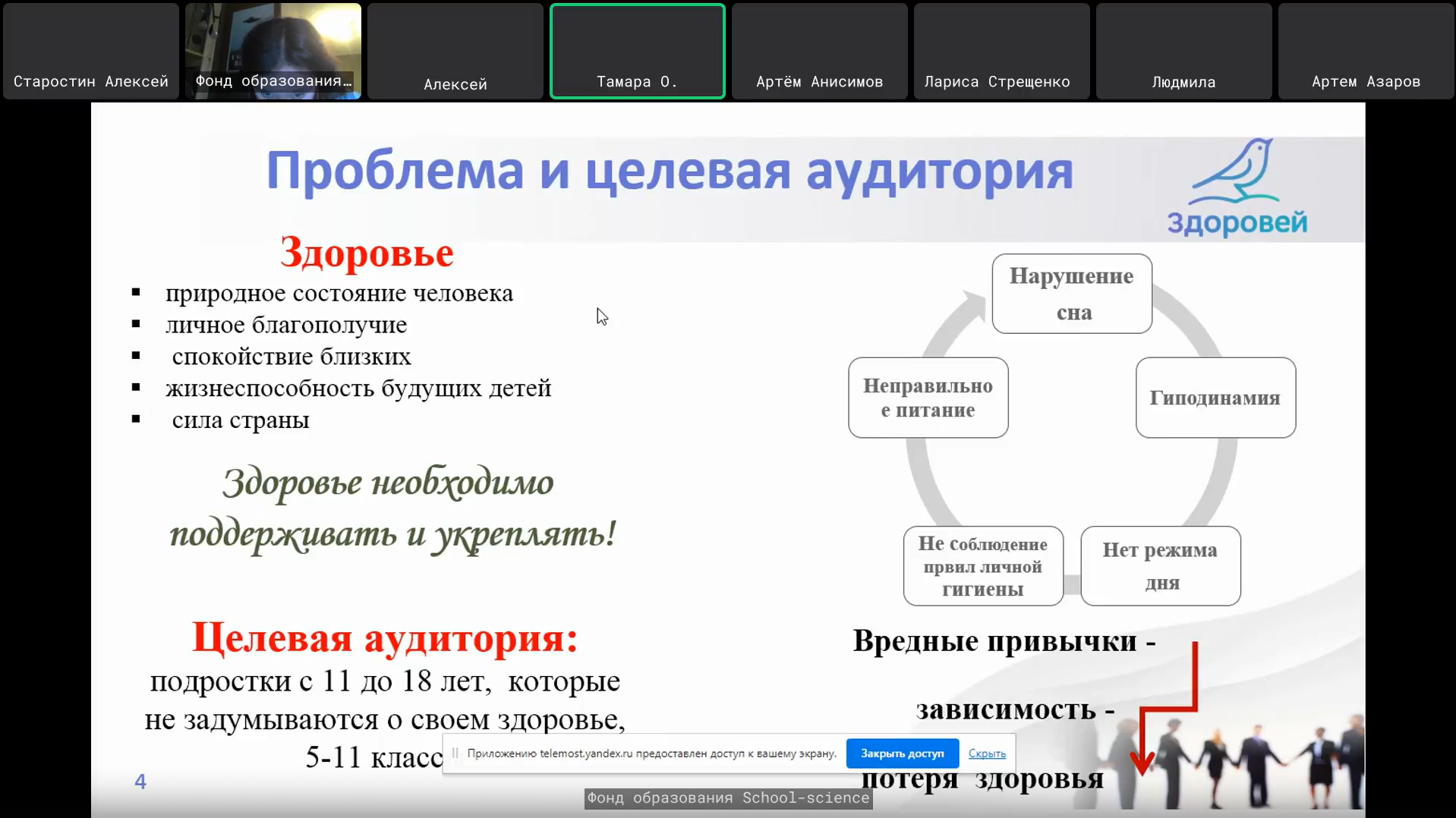Image resolution: width=1456 pixels, height=818 pixels.
Task: Click the red downward arrow on slide
Action: 1142,760
